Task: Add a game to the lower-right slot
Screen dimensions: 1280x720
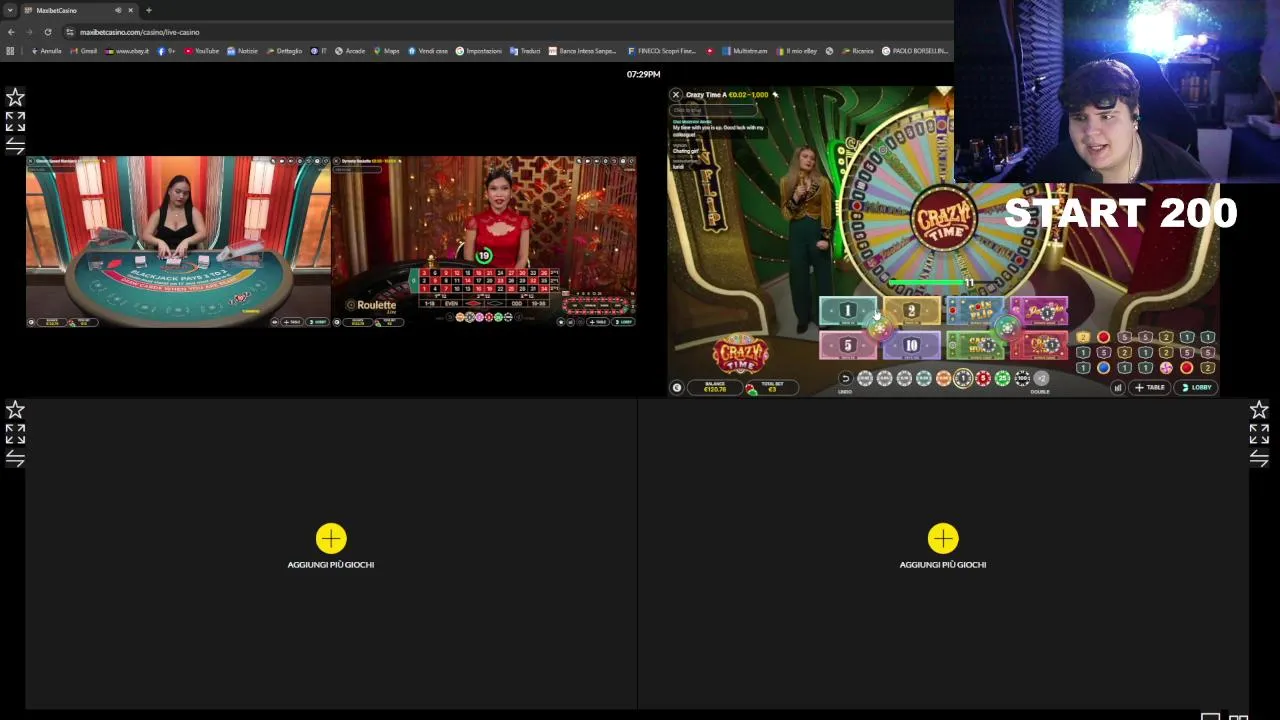Action: pos(943,539)
